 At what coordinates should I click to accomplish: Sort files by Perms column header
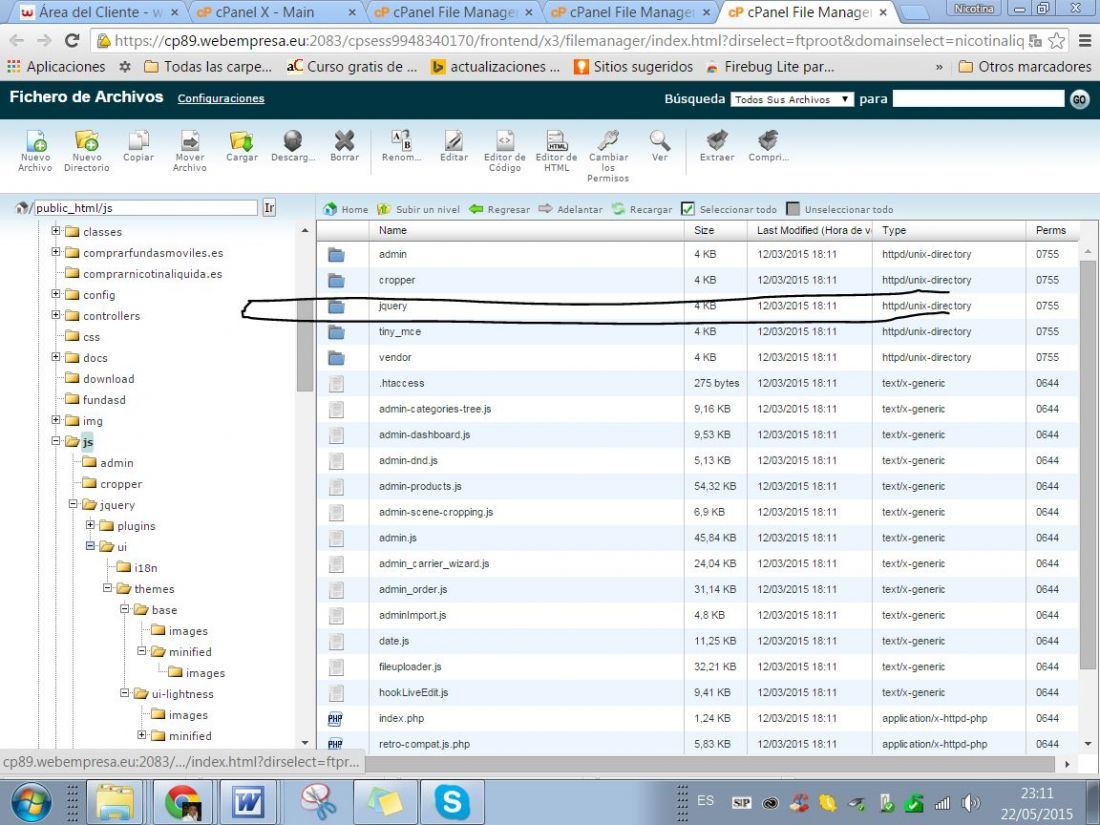point(1051,230)
